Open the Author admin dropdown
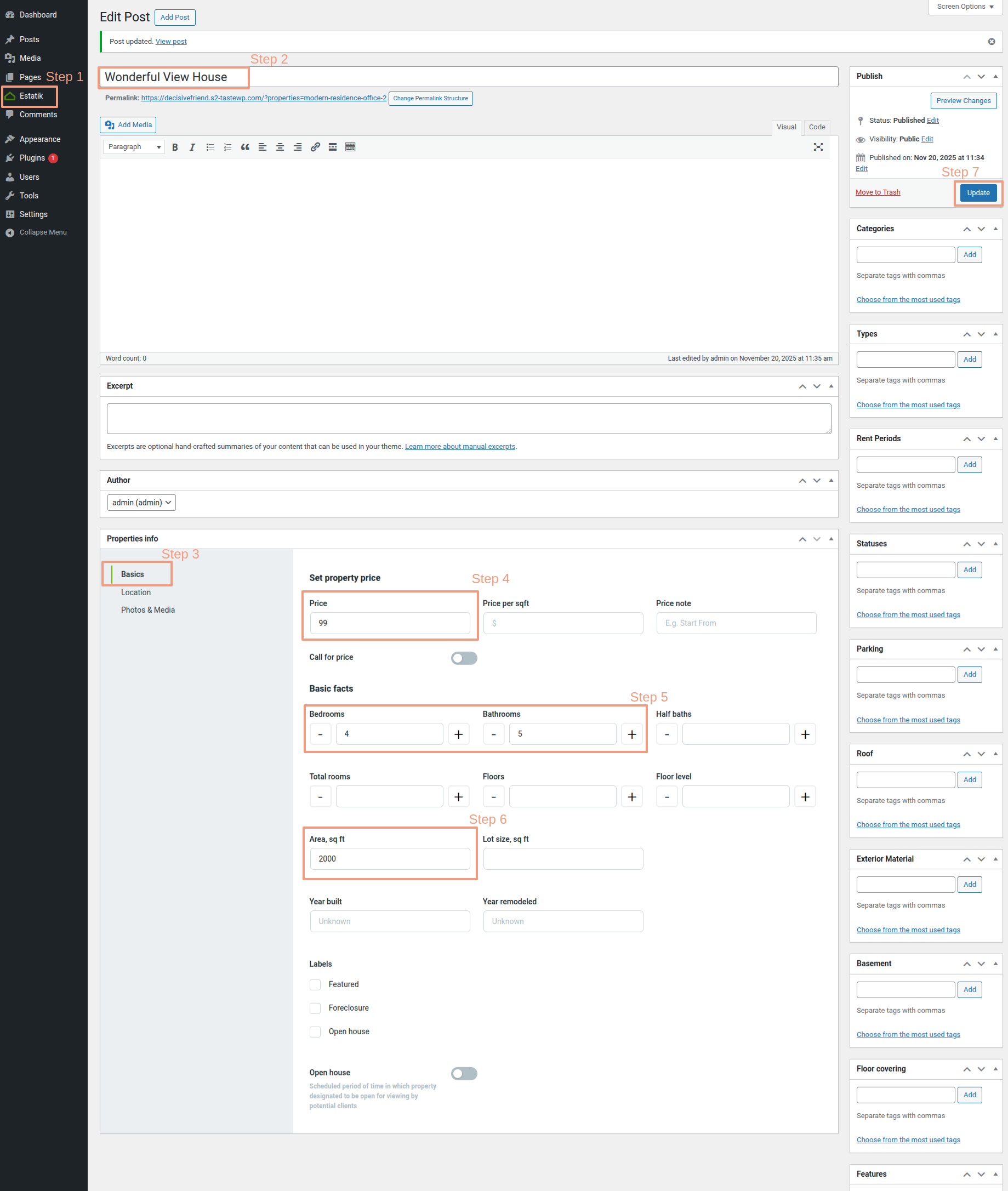The image size is (1008, 1191). 141,503
